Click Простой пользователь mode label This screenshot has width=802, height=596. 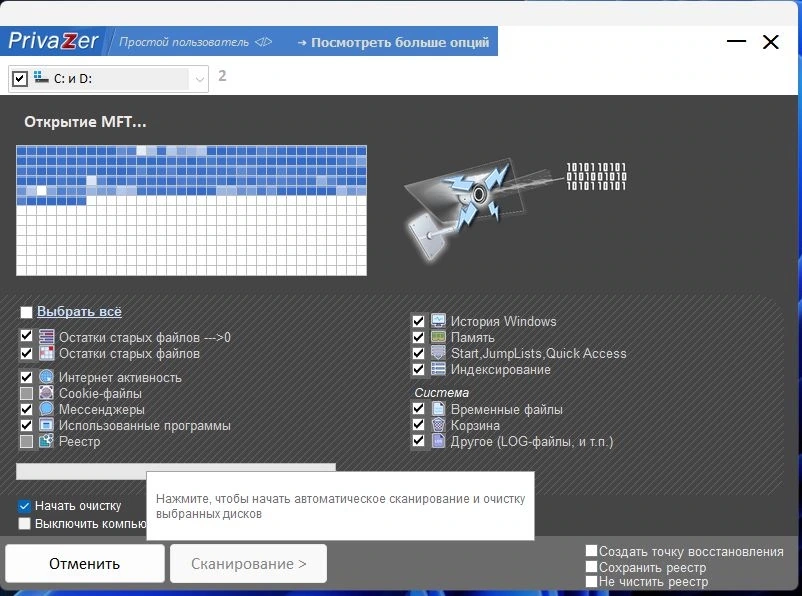click(184, 42)
